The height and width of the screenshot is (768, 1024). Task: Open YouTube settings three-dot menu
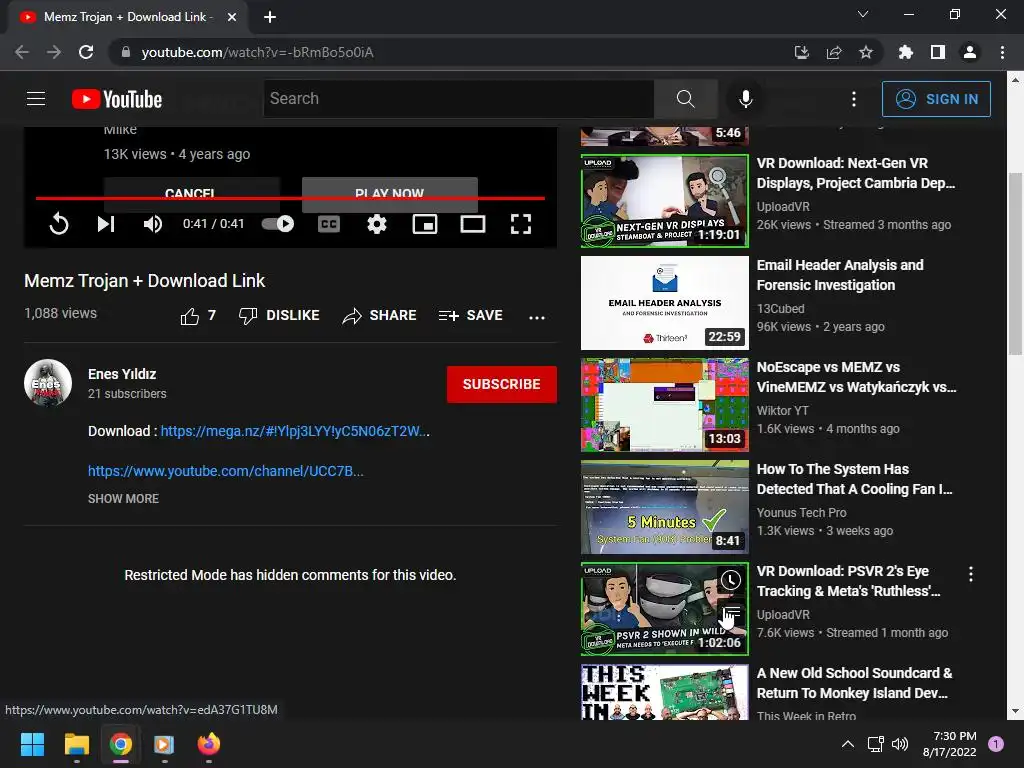pos(854,99)
